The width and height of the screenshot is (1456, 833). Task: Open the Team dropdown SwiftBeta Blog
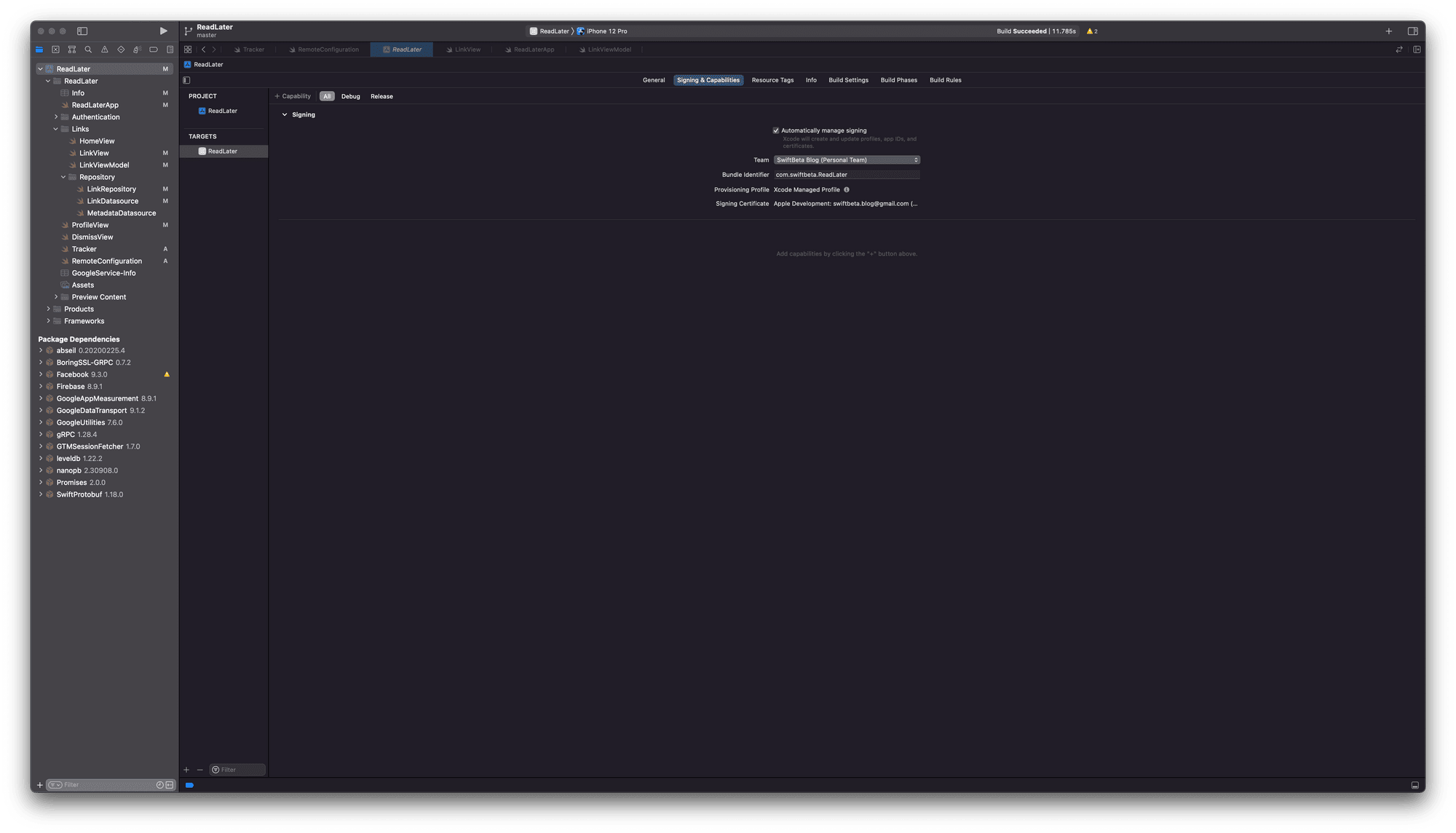(847, 160)
